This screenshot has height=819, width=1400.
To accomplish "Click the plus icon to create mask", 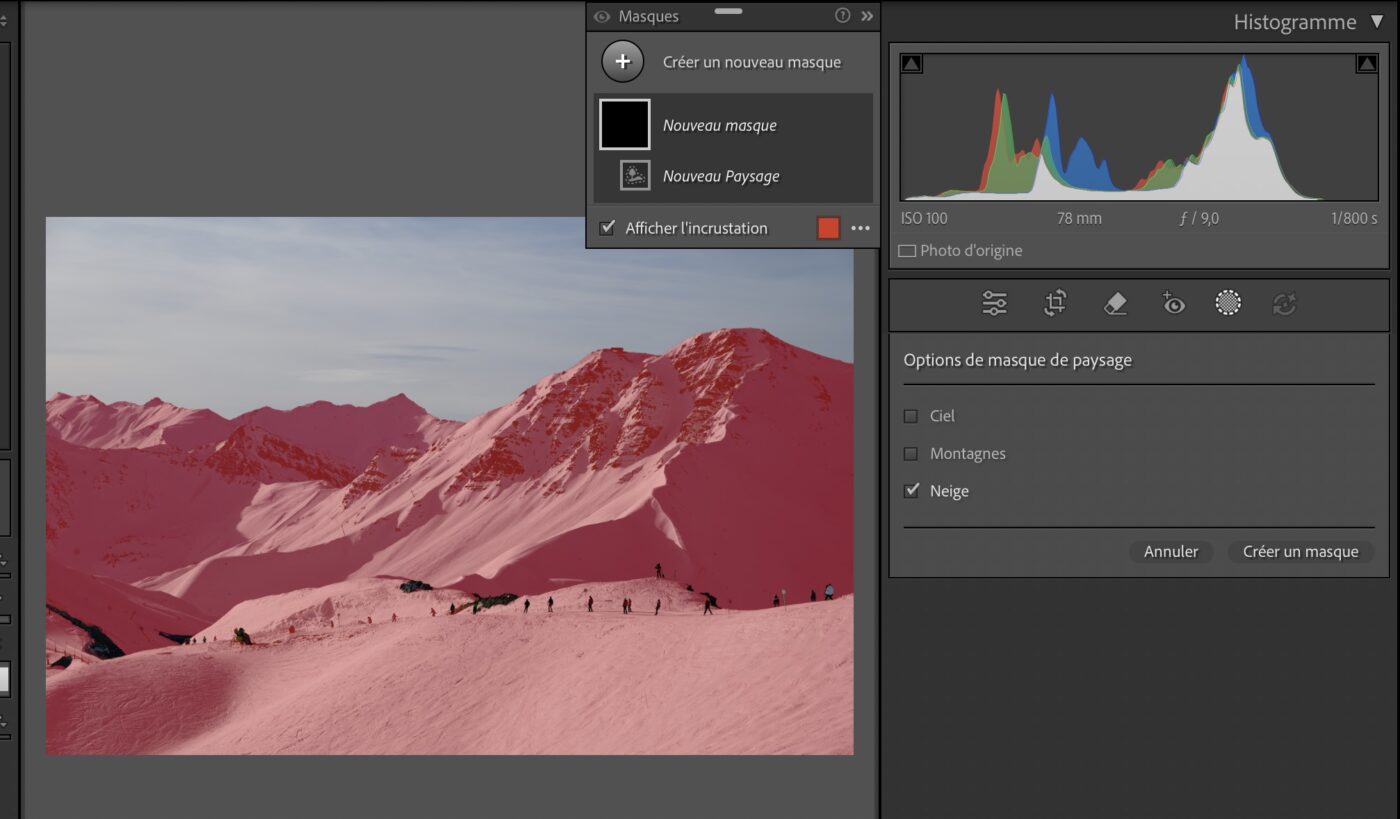I will coord(622,62).
